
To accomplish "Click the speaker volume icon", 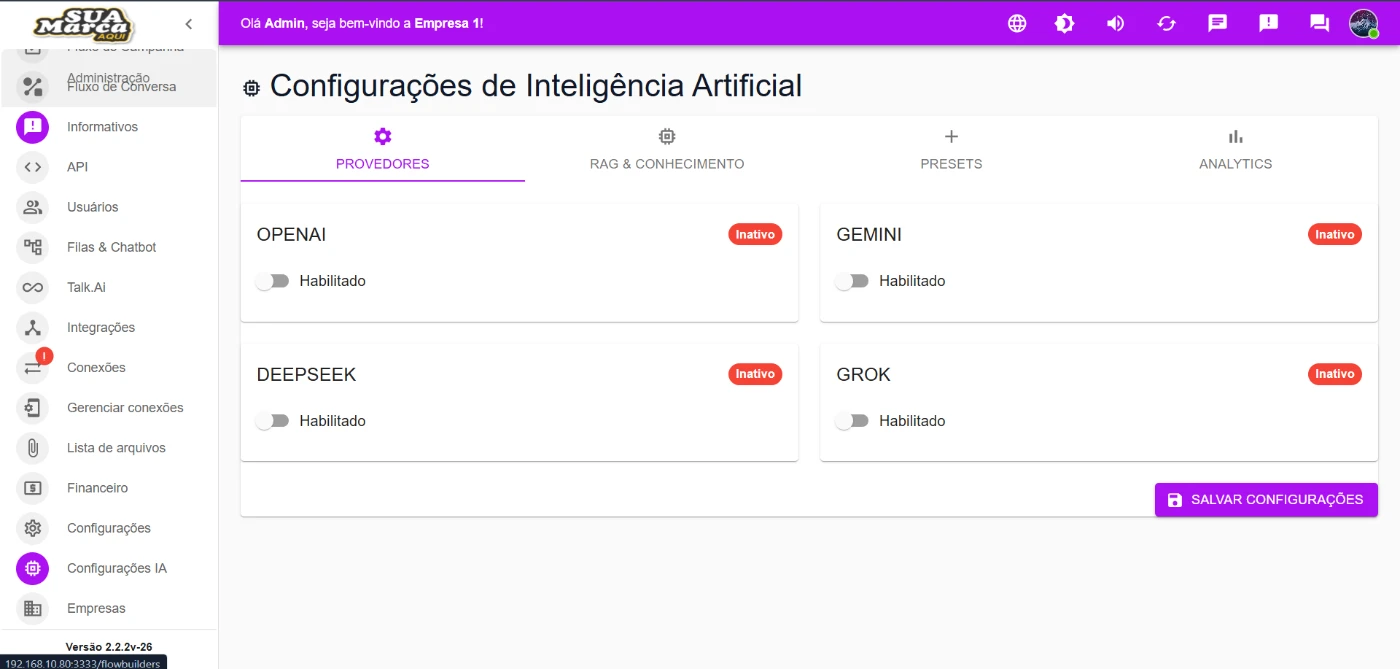I will 1115,23.
